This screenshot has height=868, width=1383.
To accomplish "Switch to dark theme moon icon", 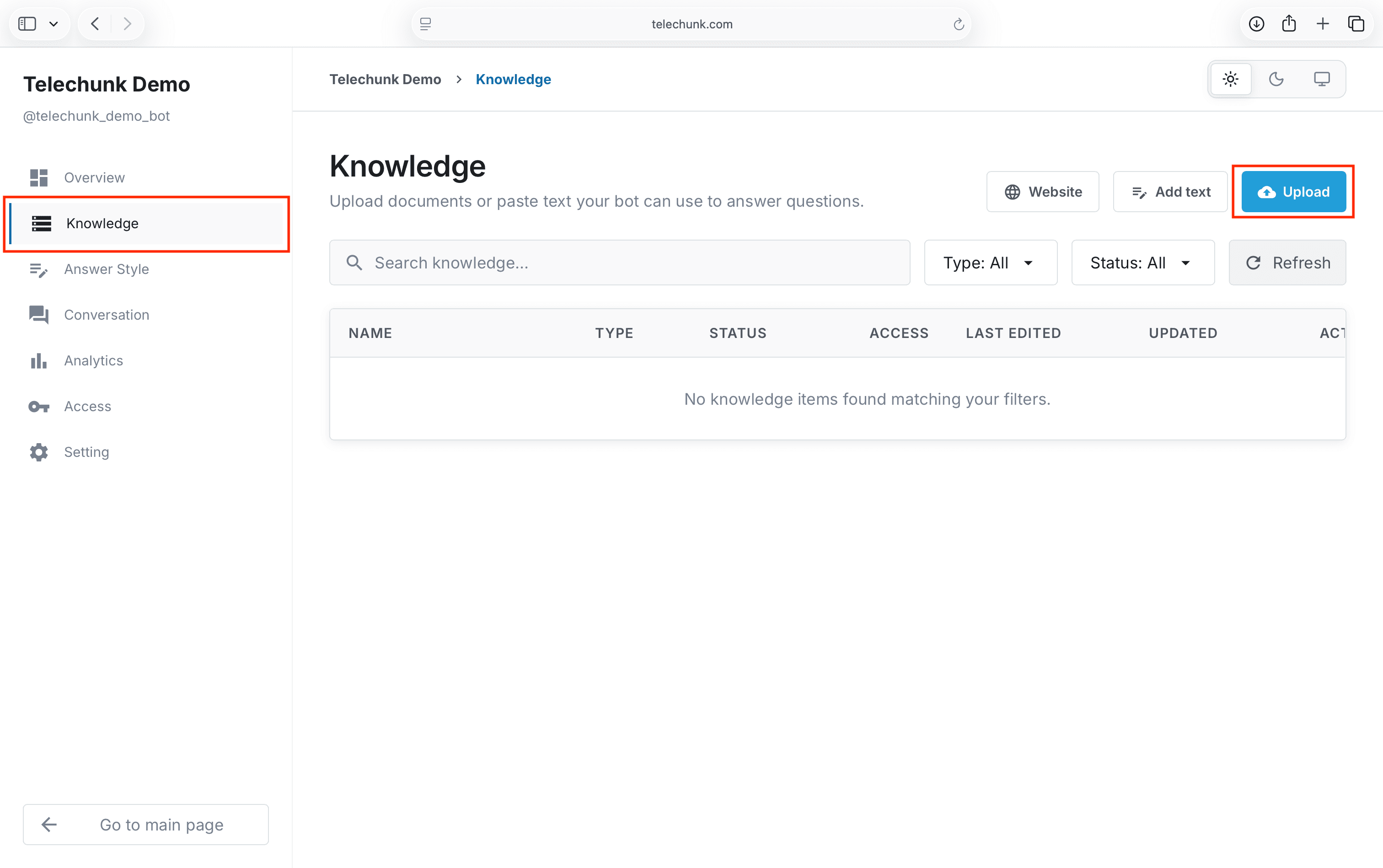I will coord(1276,79).
